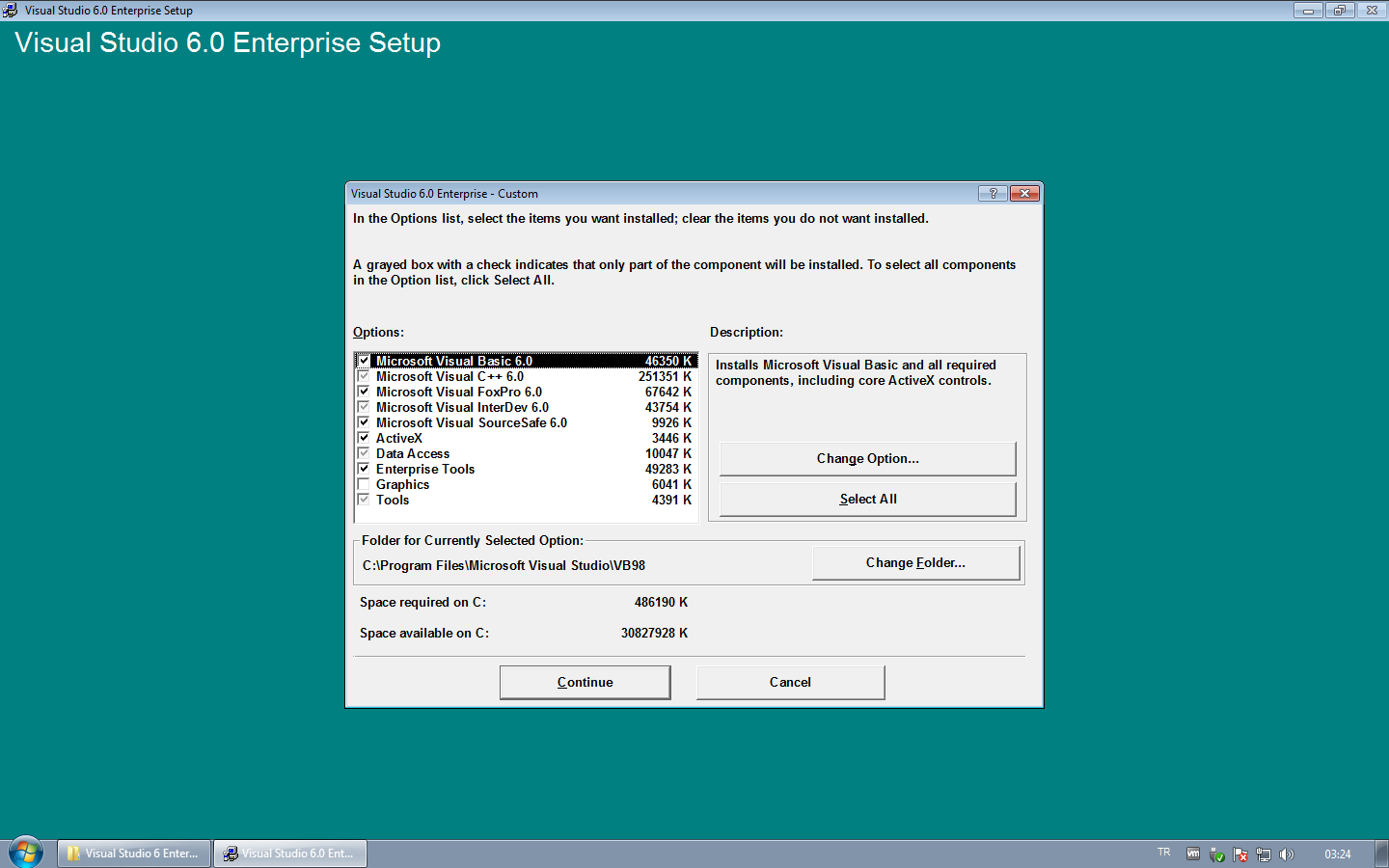Image resolution: width=1389 pixels, height=868 pixels.
Task: Switch to Visual Studio 6.0 Ent... setup taskbar item
Action: [289, 854]
